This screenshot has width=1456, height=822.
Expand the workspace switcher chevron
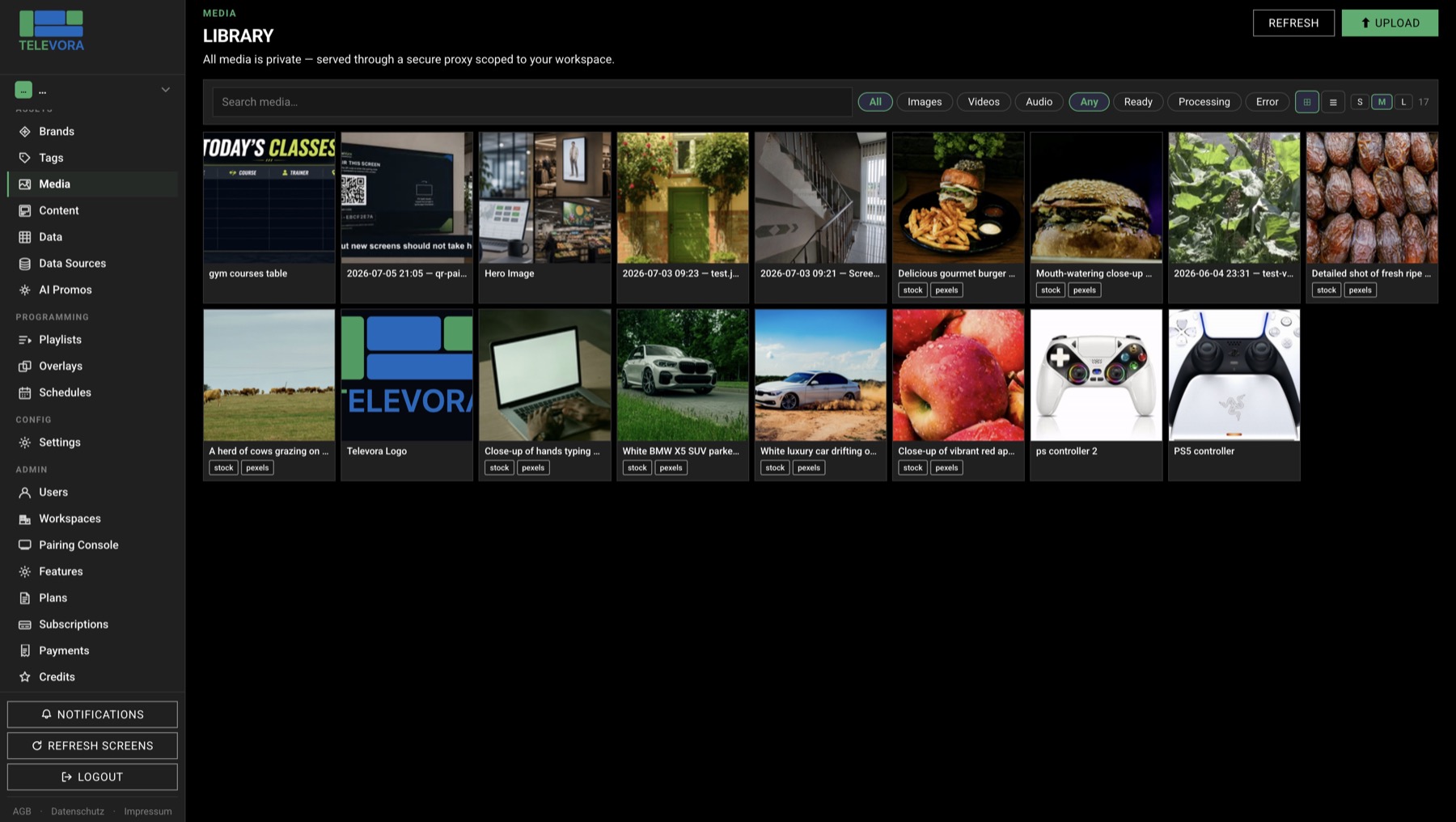(x=165, y=90)
